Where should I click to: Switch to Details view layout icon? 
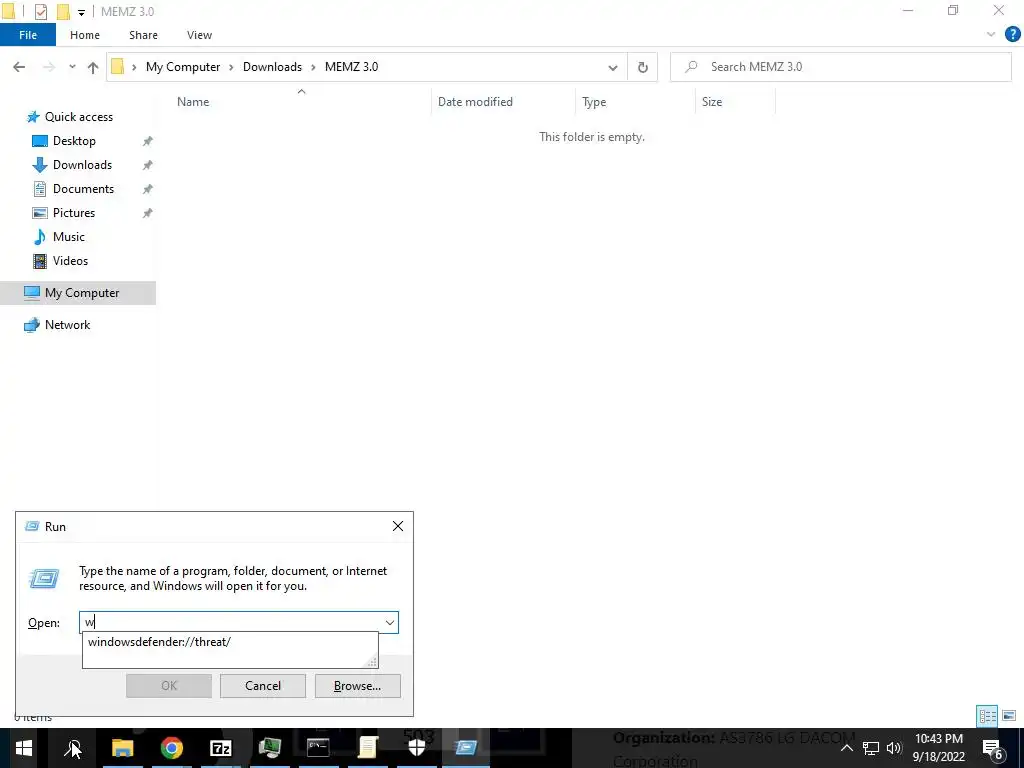987,716
